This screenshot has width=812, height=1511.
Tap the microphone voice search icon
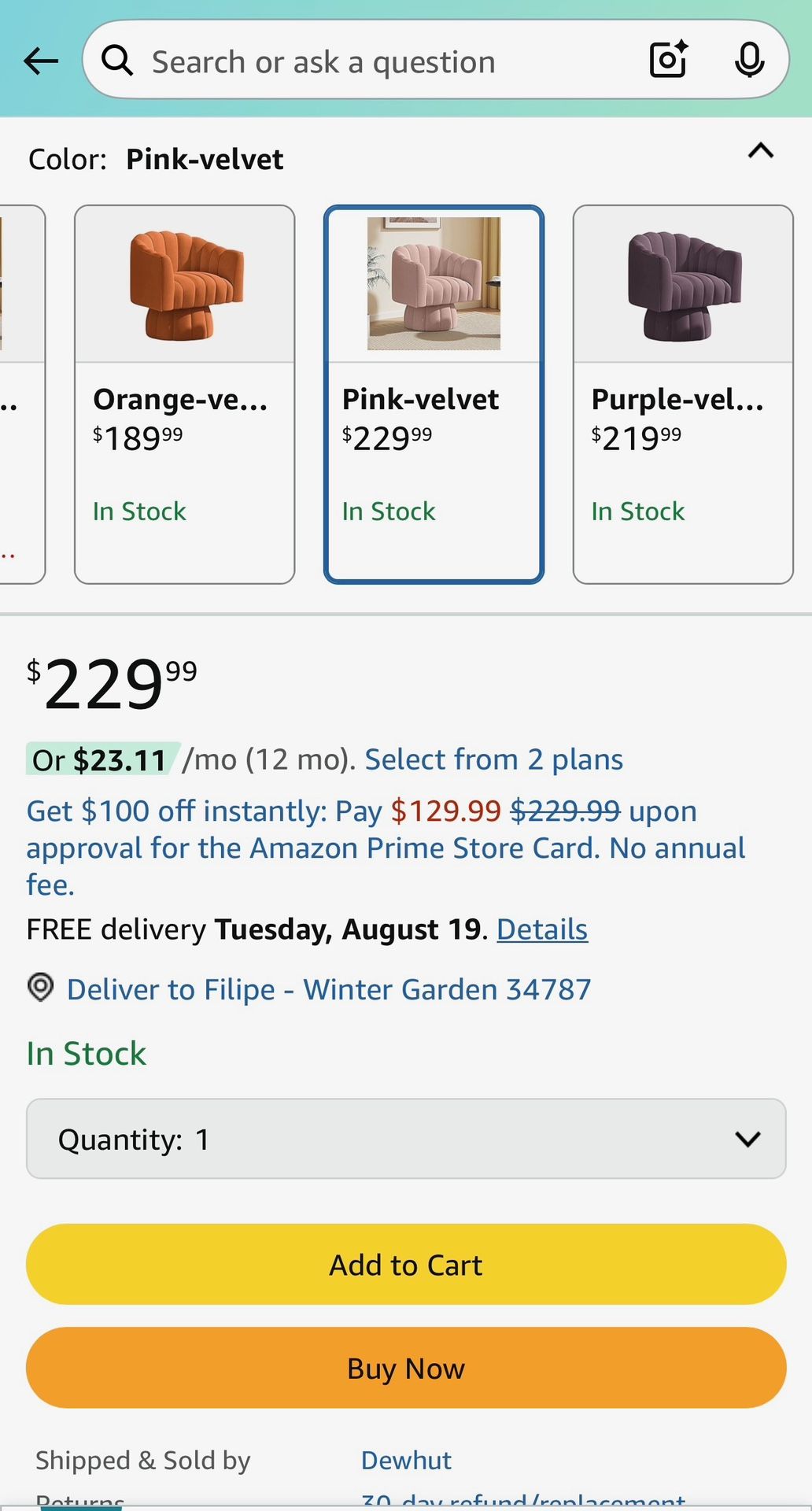pyautogui.click(x=749, y=61)
